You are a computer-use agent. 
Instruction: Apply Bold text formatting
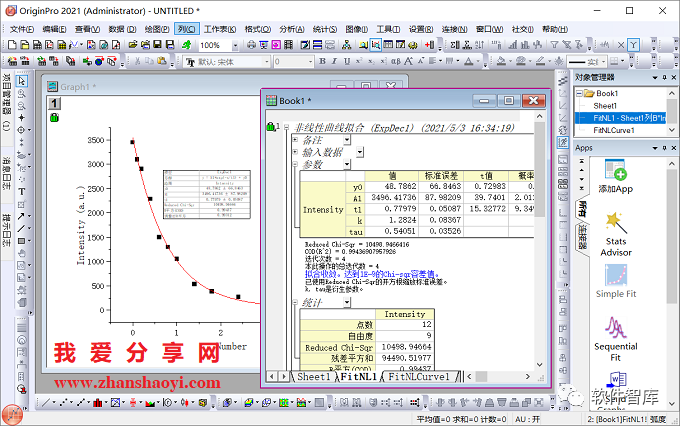(322, 61)
